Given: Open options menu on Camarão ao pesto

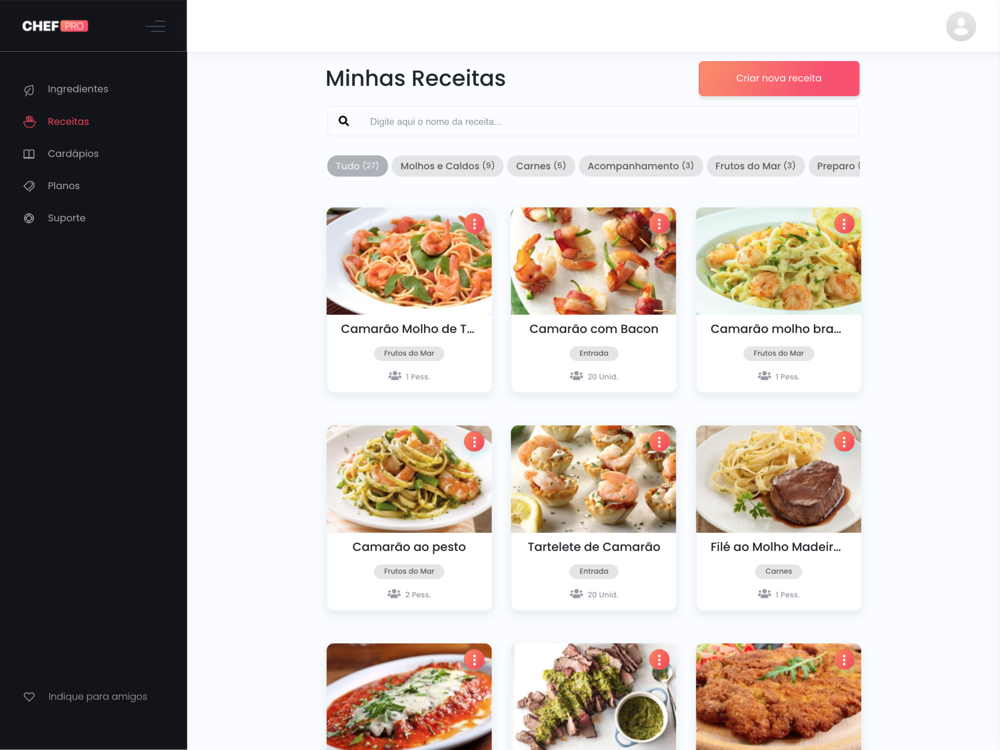Looking at the screenshot, I should [x=474, y=441].
